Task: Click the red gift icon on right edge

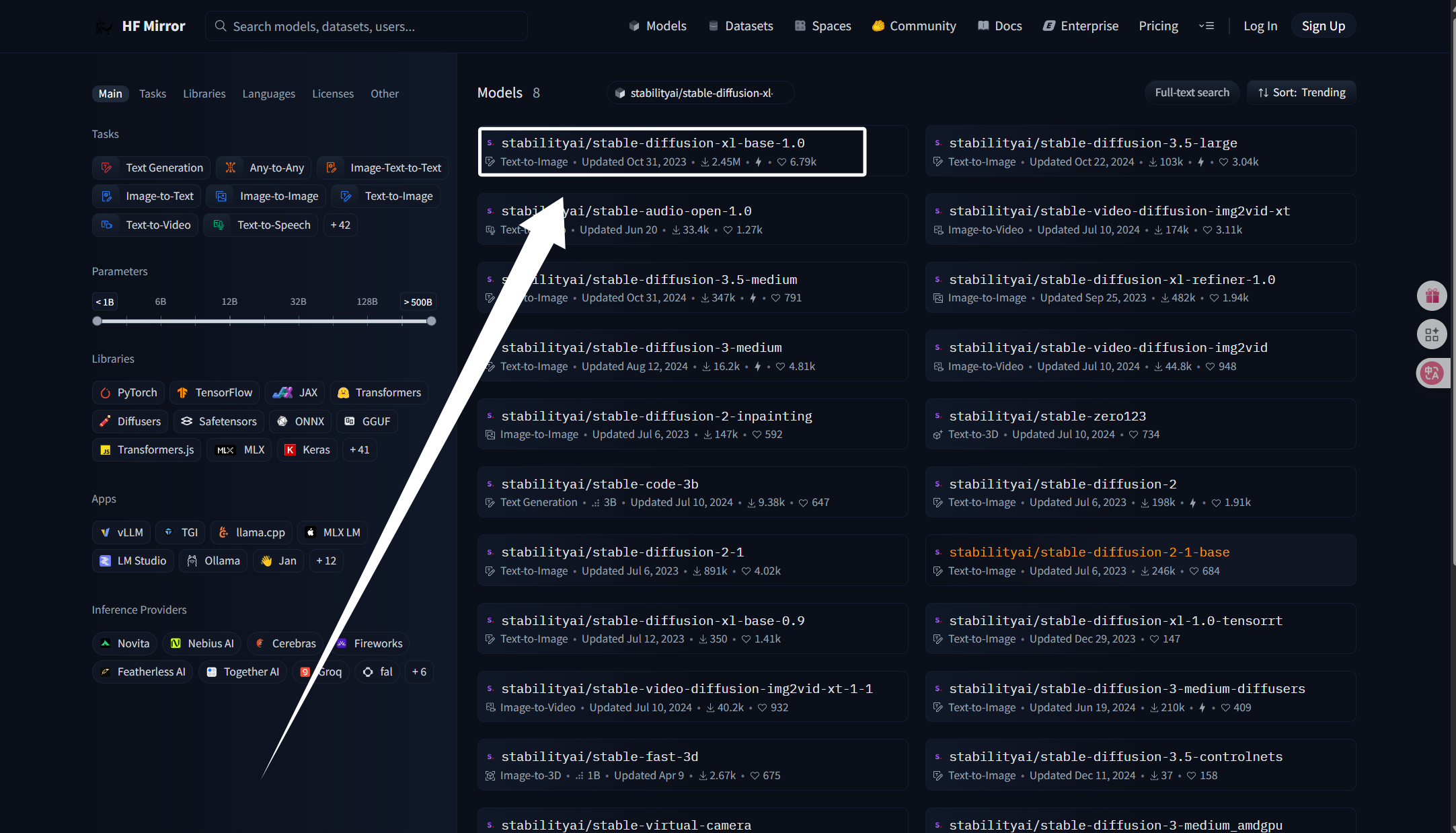Action: (1432, 295)
